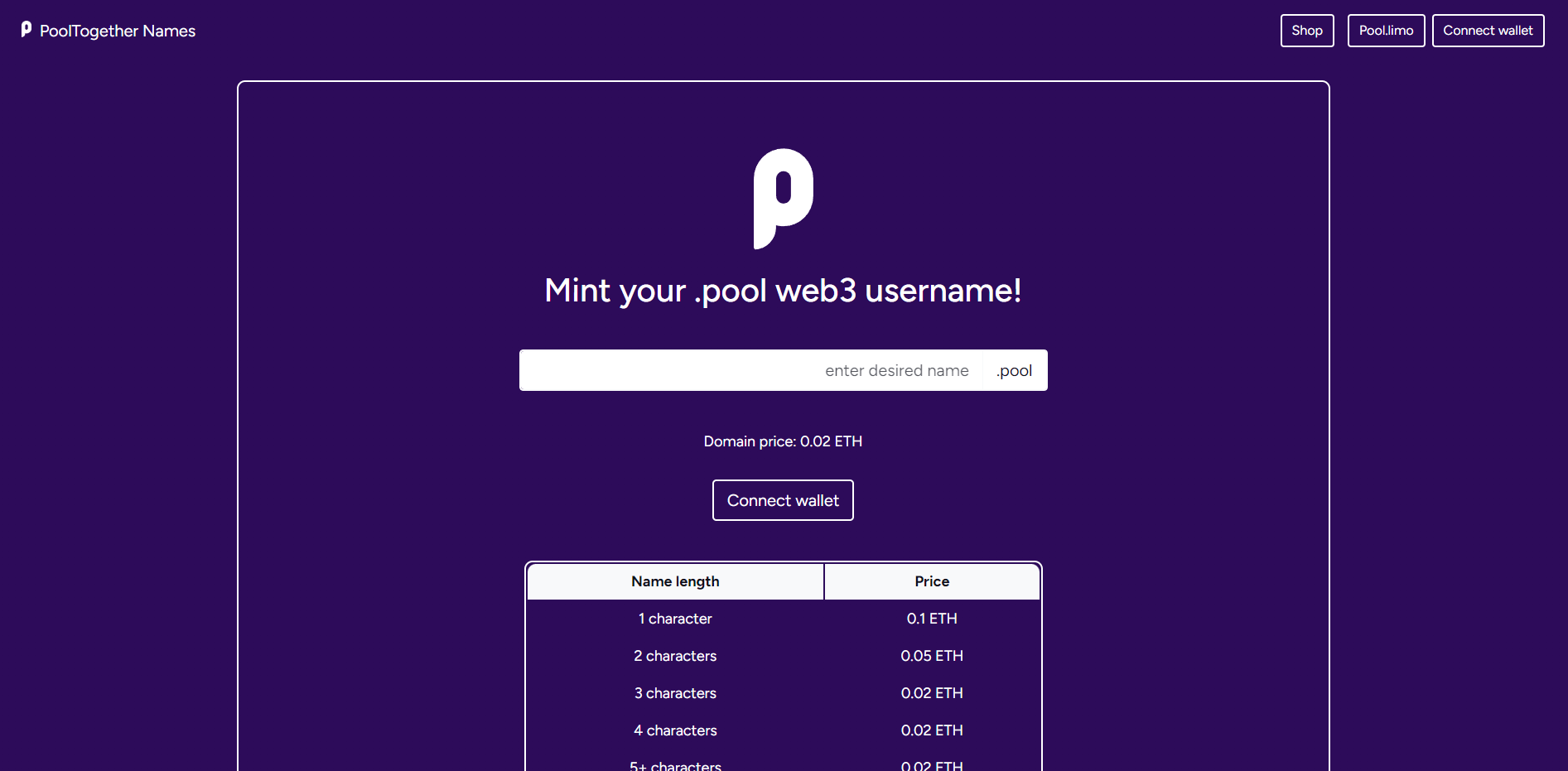Click the .pool suffix label
Image resolution: width=1568 pixels, height=771 pixels.
[x=1015, y=370]
